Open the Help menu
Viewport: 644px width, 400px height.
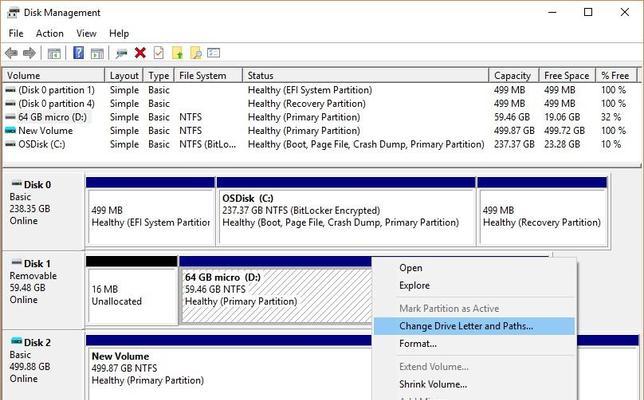(x=119, y=33)
